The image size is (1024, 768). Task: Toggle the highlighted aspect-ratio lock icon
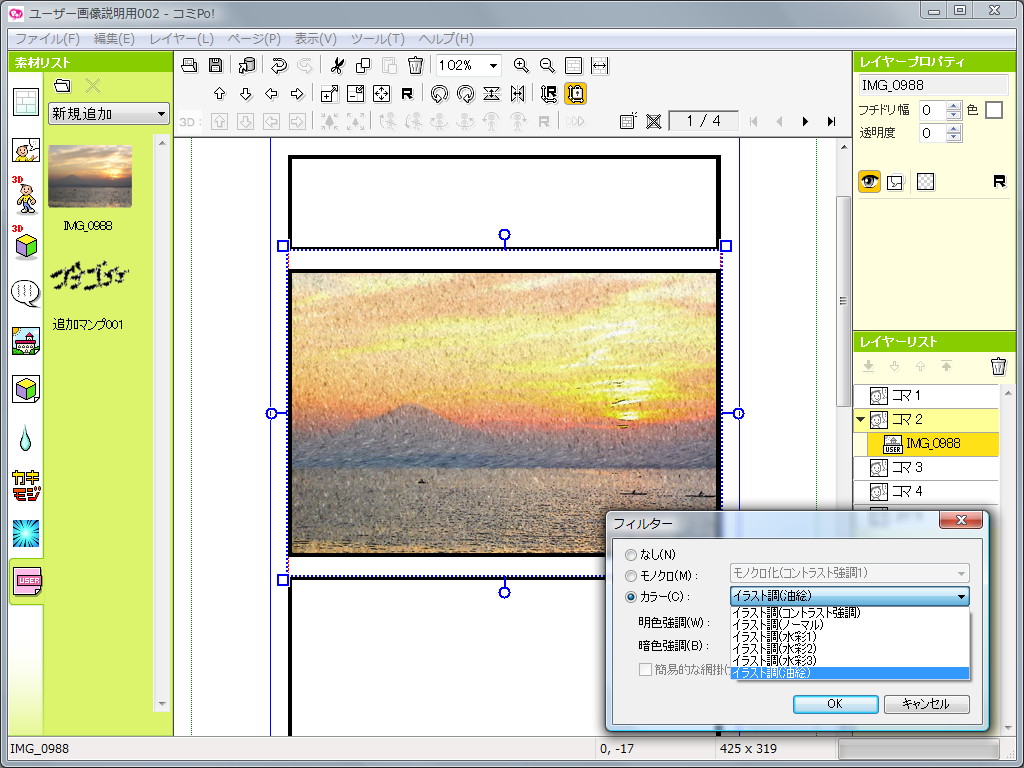pyautogui.click(x=575, y=93)
